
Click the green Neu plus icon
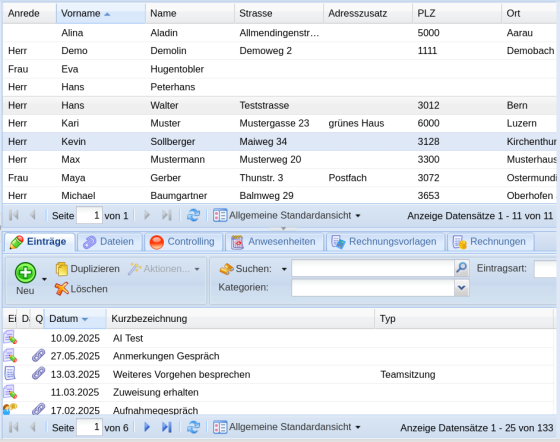click(x=25, y=273)
